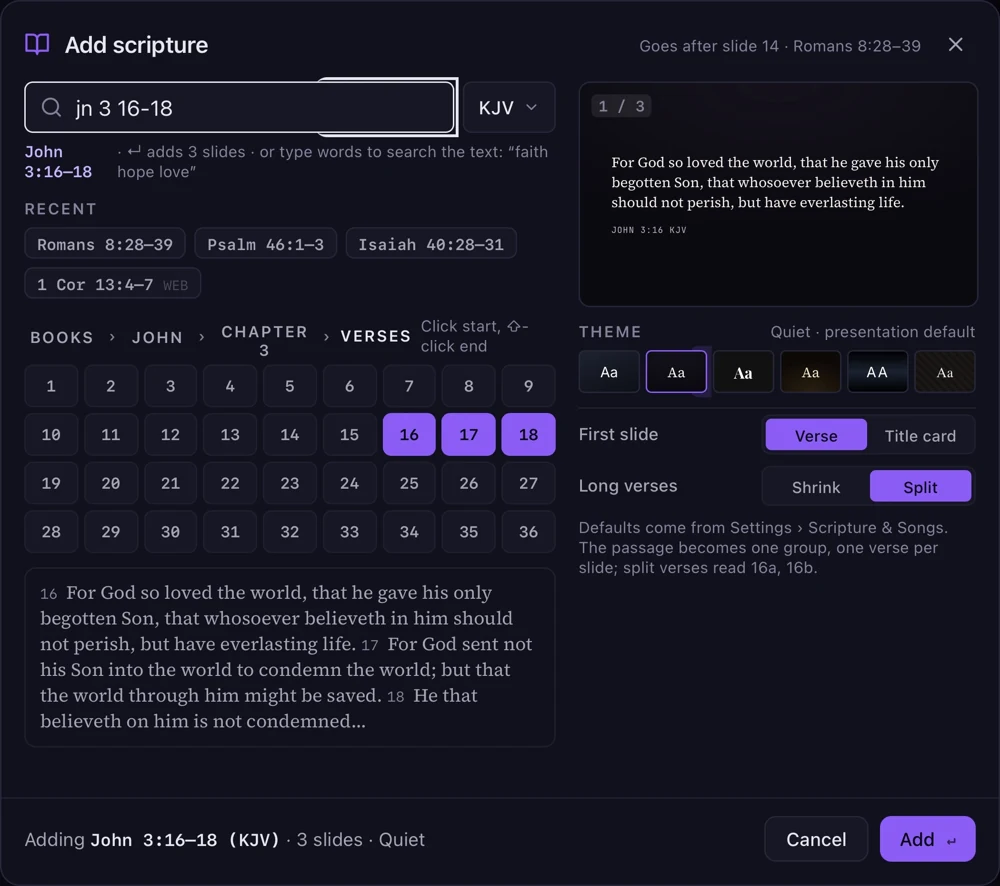Image resolution: width=1000 pixels, height=886 pixels.
Task: Select verse 9 in the grid
Action: (x=528, y=386)
